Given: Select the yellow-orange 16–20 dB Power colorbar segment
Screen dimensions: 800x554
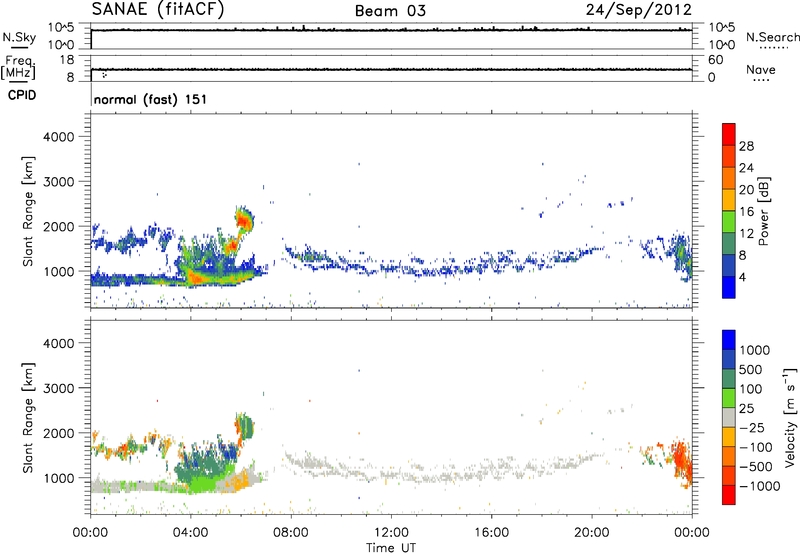Looking at the screenshot, I should (729, 200).
